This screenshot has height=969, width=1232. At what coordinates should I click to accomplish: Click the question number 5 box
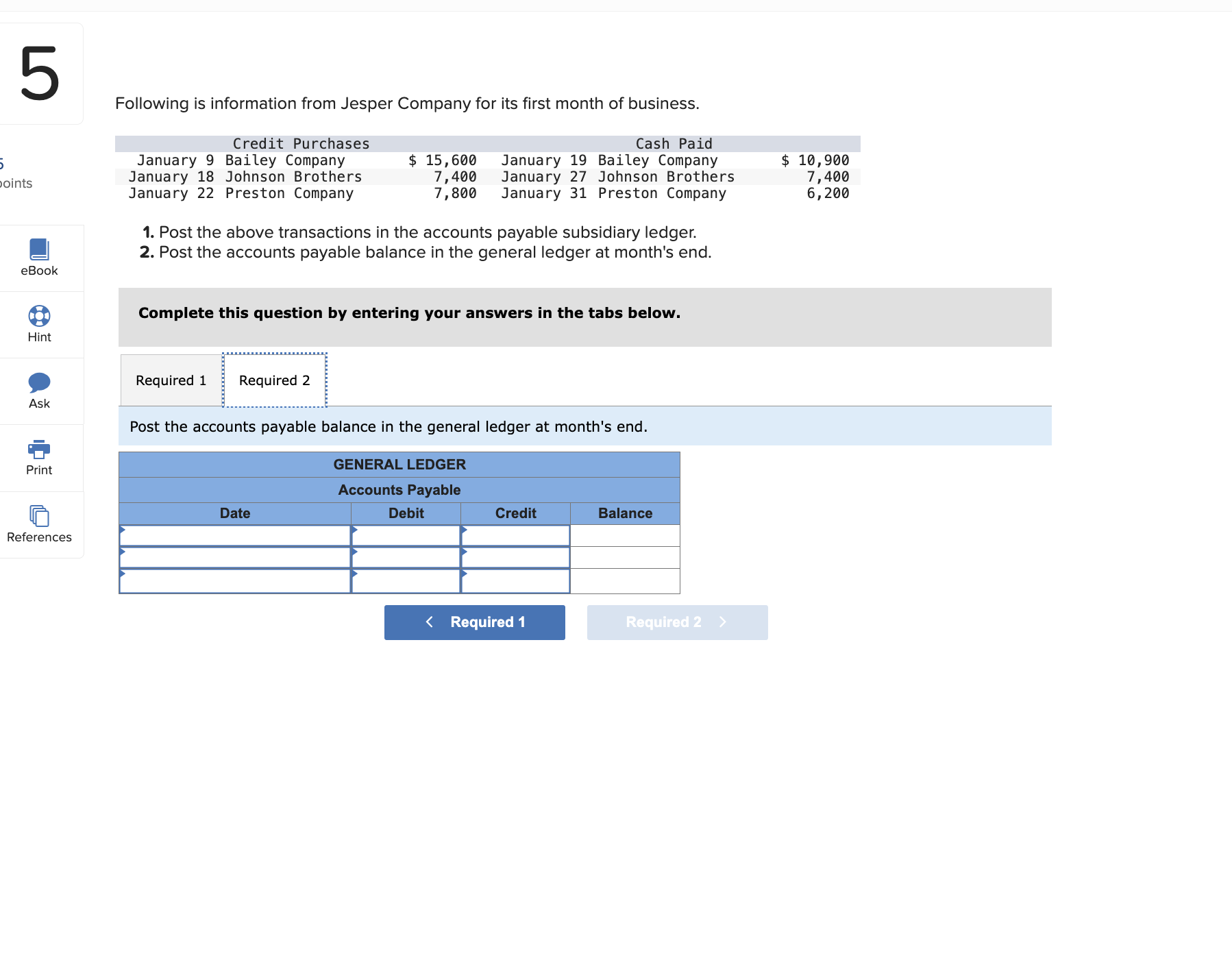tap(40, 73)
